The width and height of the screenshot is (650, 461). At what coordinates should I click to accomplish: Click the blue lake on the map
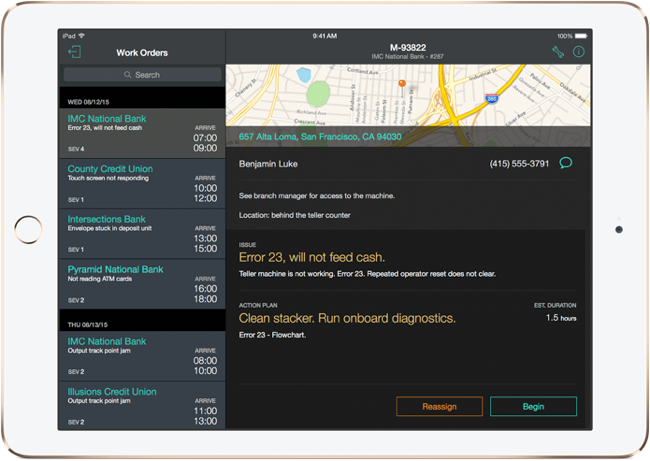304,75
